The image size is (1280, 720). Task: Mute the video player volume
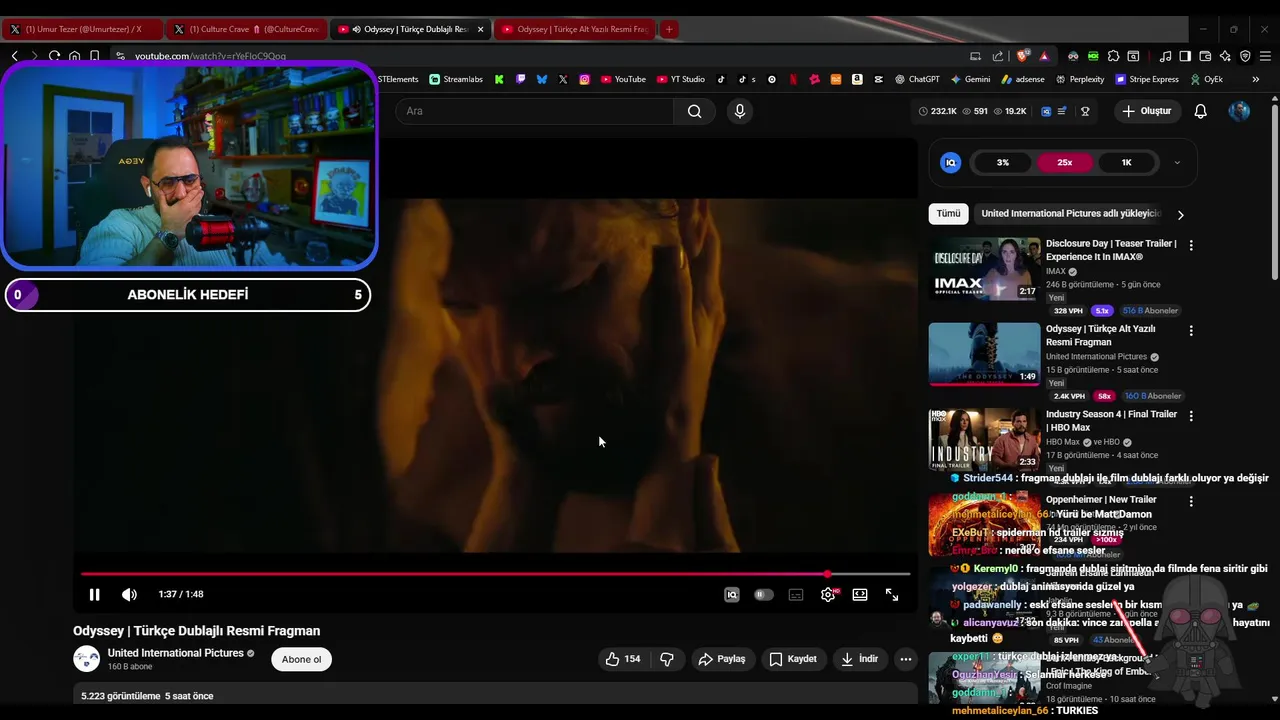[129, 594]
